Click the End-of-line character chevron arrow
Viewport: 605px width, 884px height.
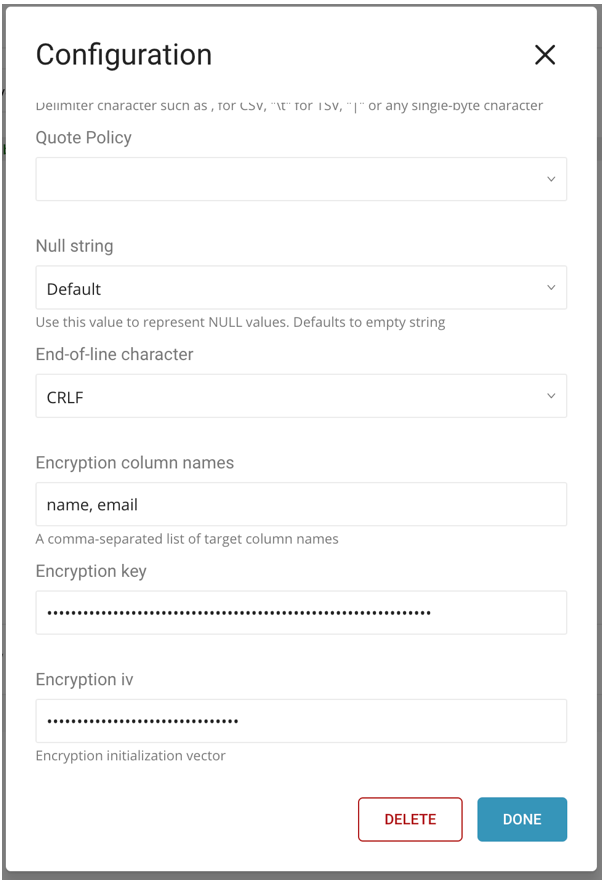tap(551, 397)
